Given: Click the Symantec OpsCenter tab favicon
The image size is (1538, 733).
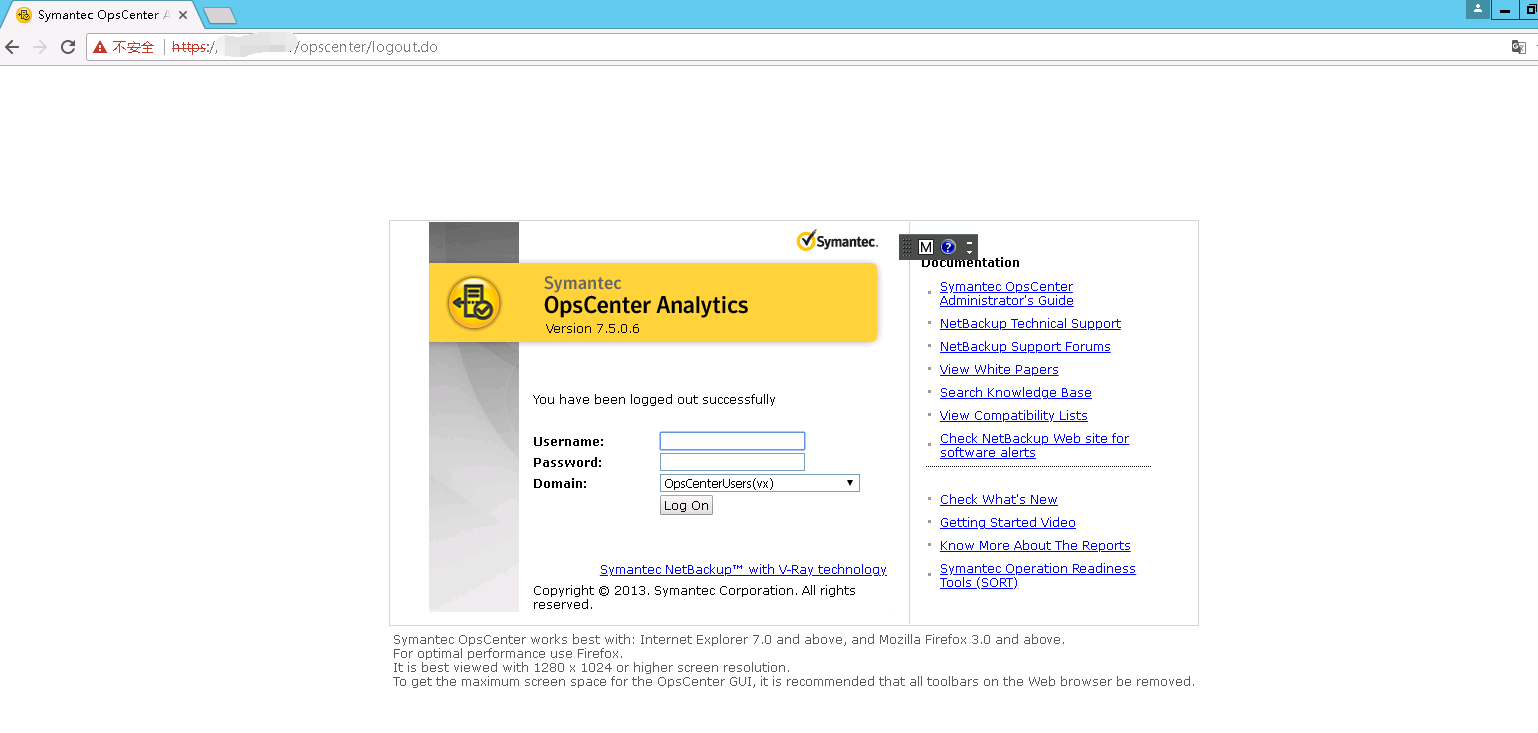Looking at the screenshot, I should (x=24, y=15).
